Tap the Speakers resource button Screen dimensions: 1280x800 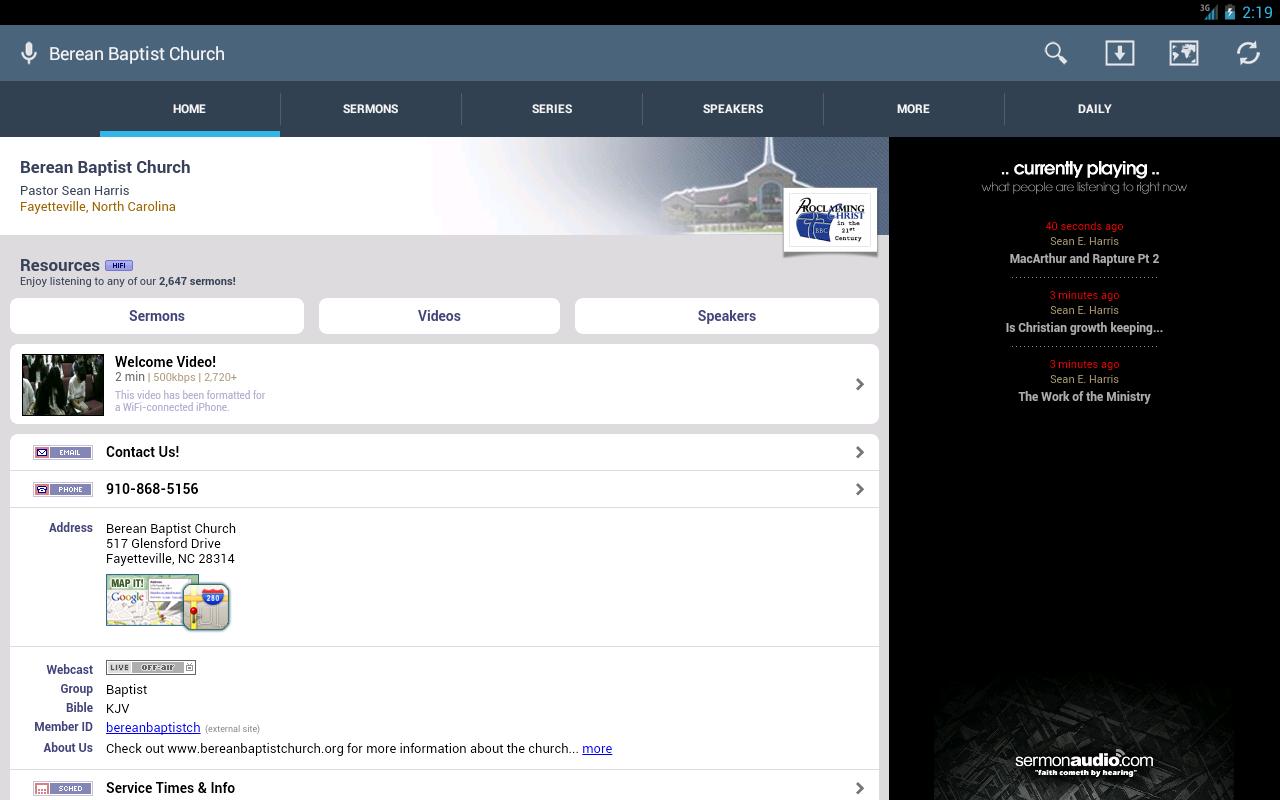point(727,316)
